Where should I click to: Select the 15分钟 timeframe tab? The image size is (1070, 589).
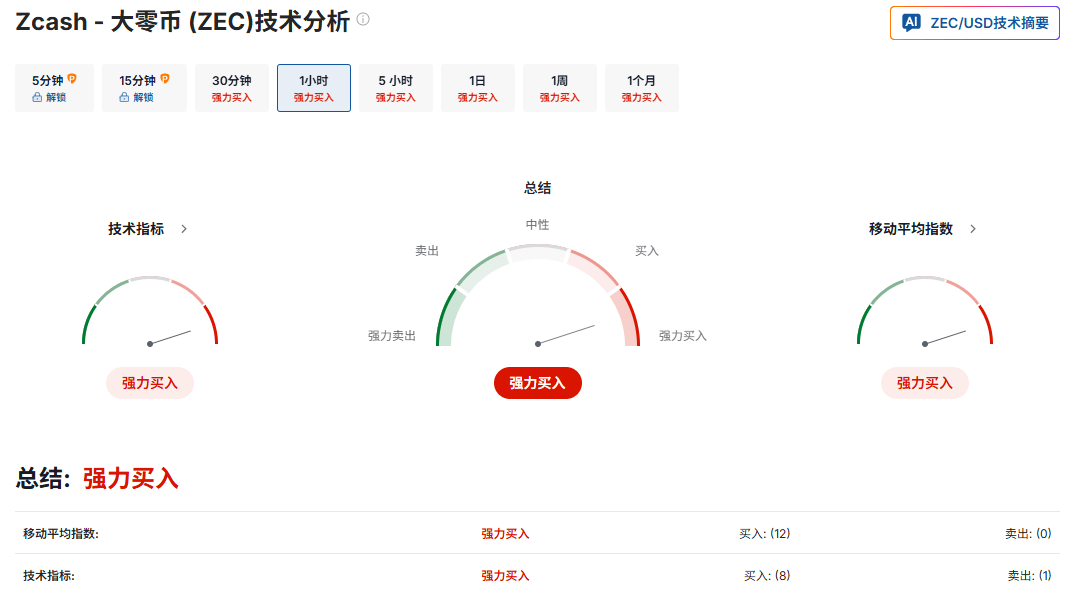(x=144, y=88)
